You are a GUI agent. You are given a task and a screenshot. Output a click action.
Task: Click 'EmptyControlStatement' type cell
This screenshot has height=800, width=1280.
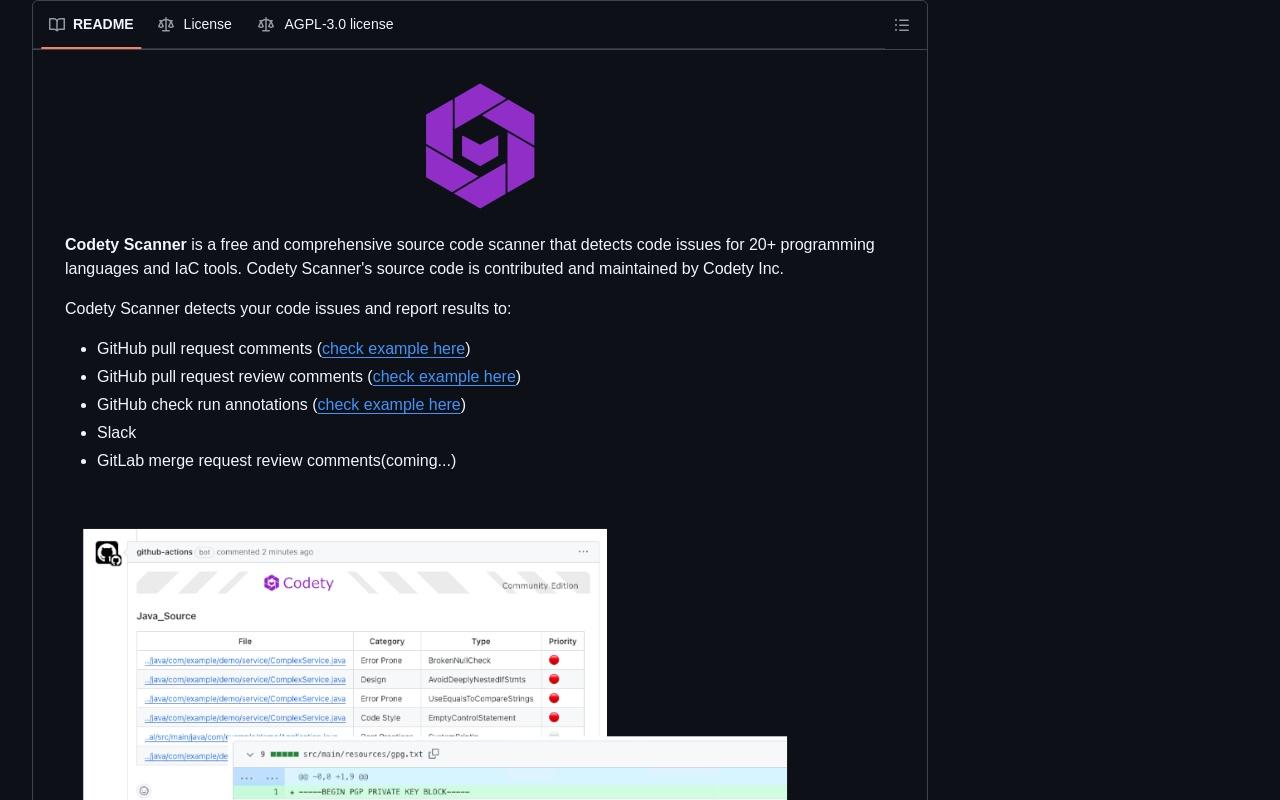click(472, 717)
